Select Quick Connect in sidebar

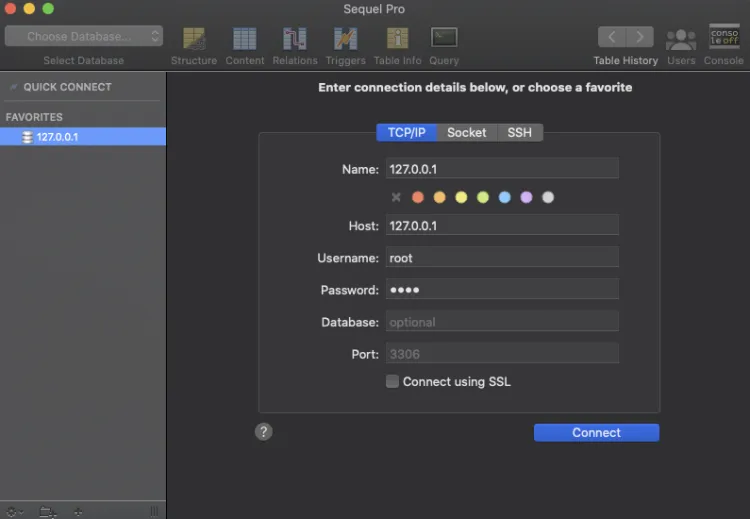click(x=67, y=87)
